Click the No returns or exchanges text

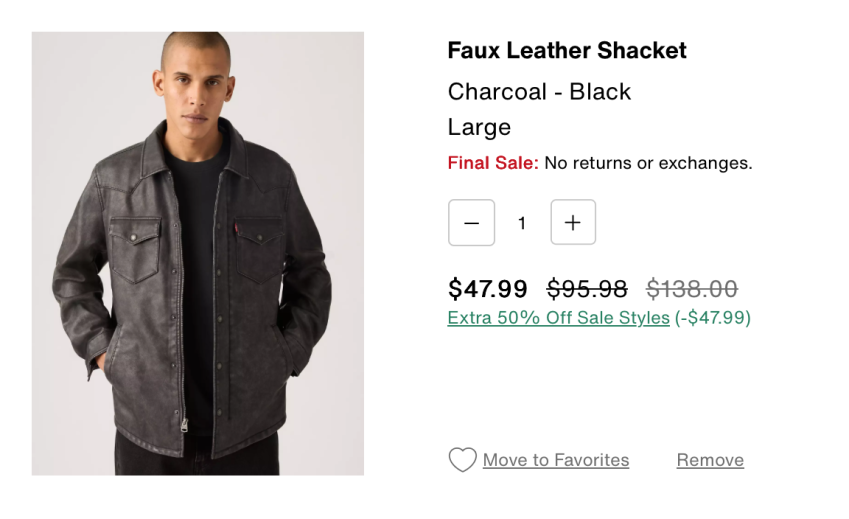[648, 163]
